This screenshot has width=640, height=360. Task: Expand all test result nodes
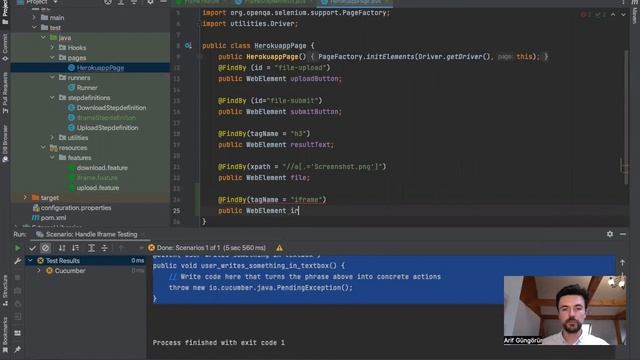(x=91, y=248)
